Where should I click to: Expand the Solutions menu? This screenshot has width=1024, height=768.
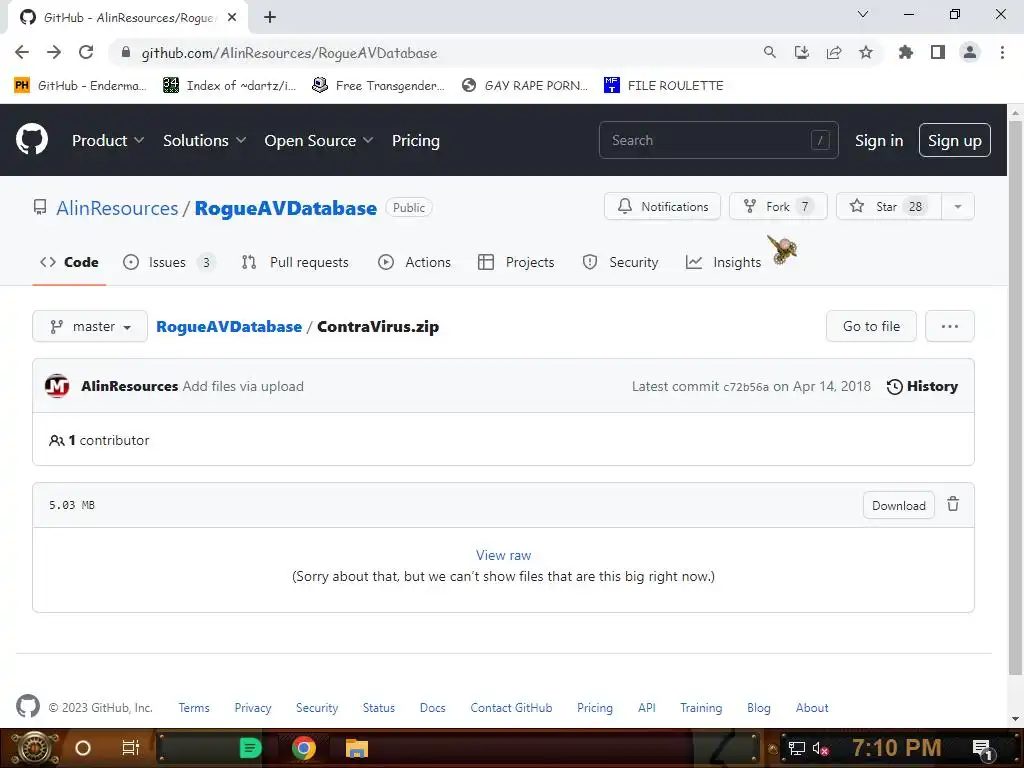click(204, 140)
